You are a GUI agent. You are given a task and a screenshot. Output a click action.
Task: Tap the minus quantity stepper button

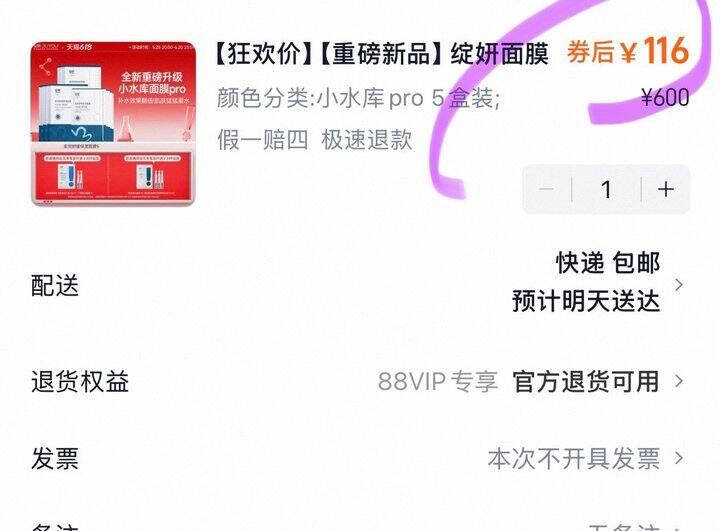click(547, 189)
